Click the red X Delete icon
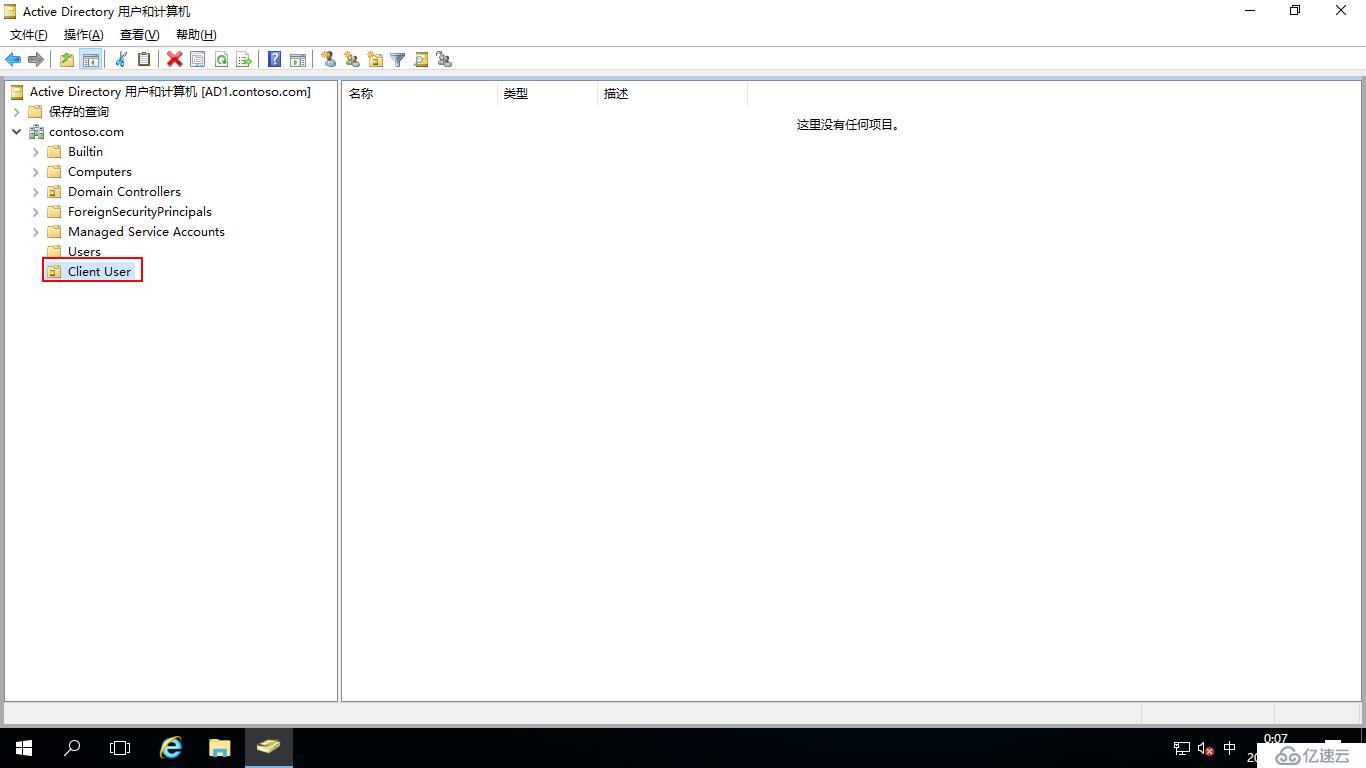Image resolution: width=1366 pixels, height=768 pixels. pyautogui.click(x=174, y=60)
